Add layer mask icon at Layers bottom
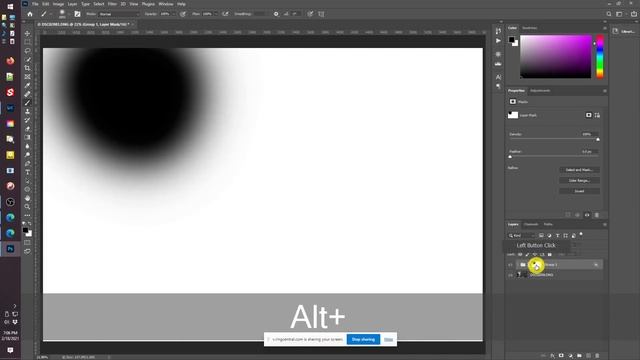 click(x=561, y=356)
